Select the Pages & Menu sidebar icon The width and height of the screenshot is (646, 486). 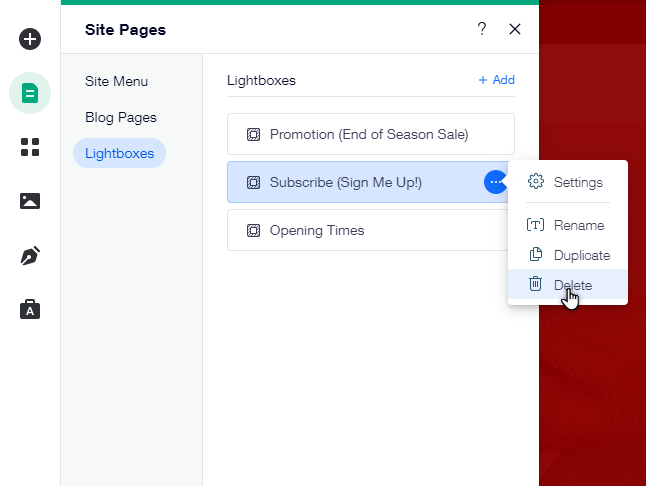click(30, 93)
